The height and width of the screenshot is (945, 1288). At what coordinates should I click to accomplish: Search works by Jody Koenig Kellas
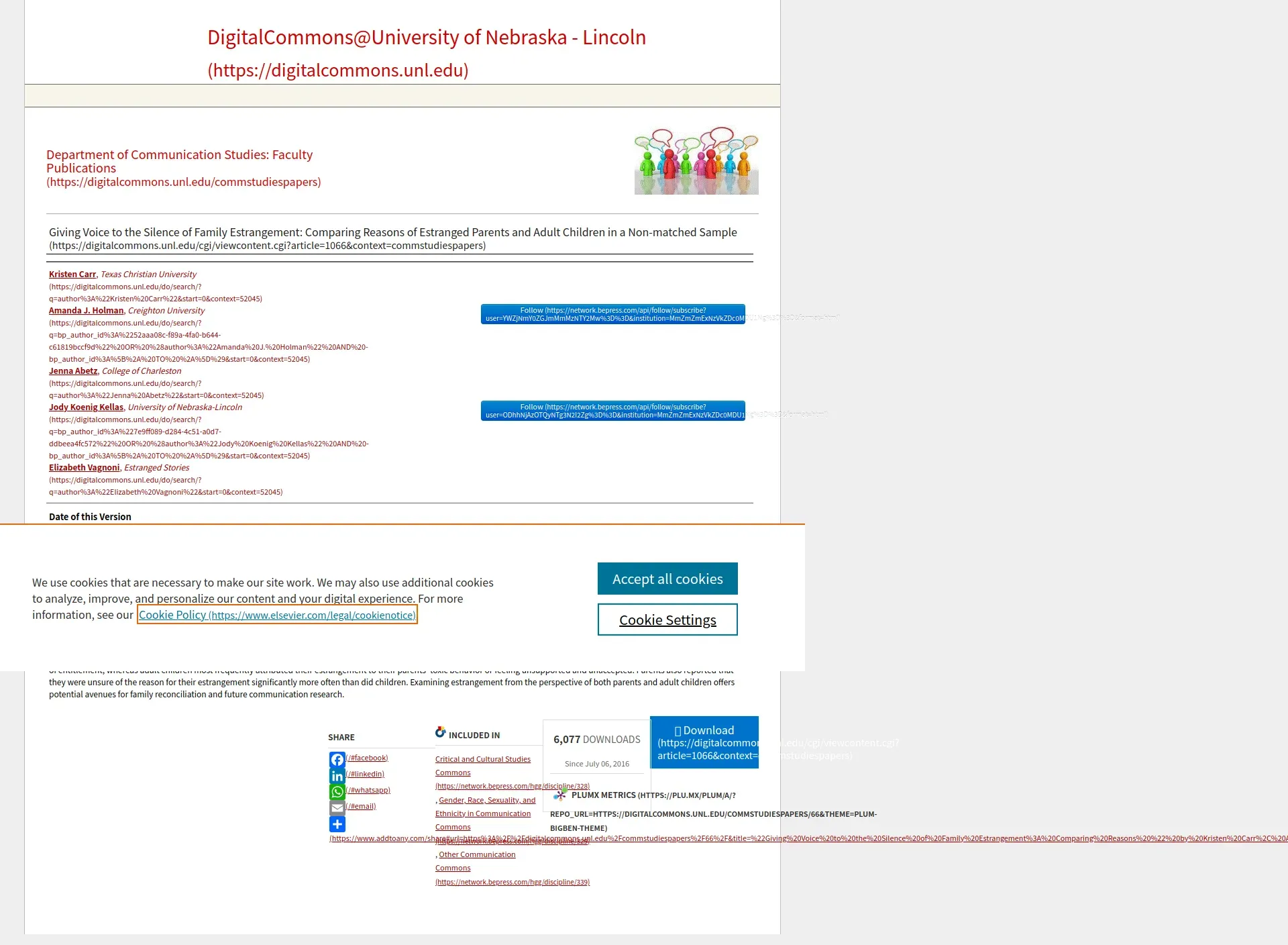tap(86, 407)
